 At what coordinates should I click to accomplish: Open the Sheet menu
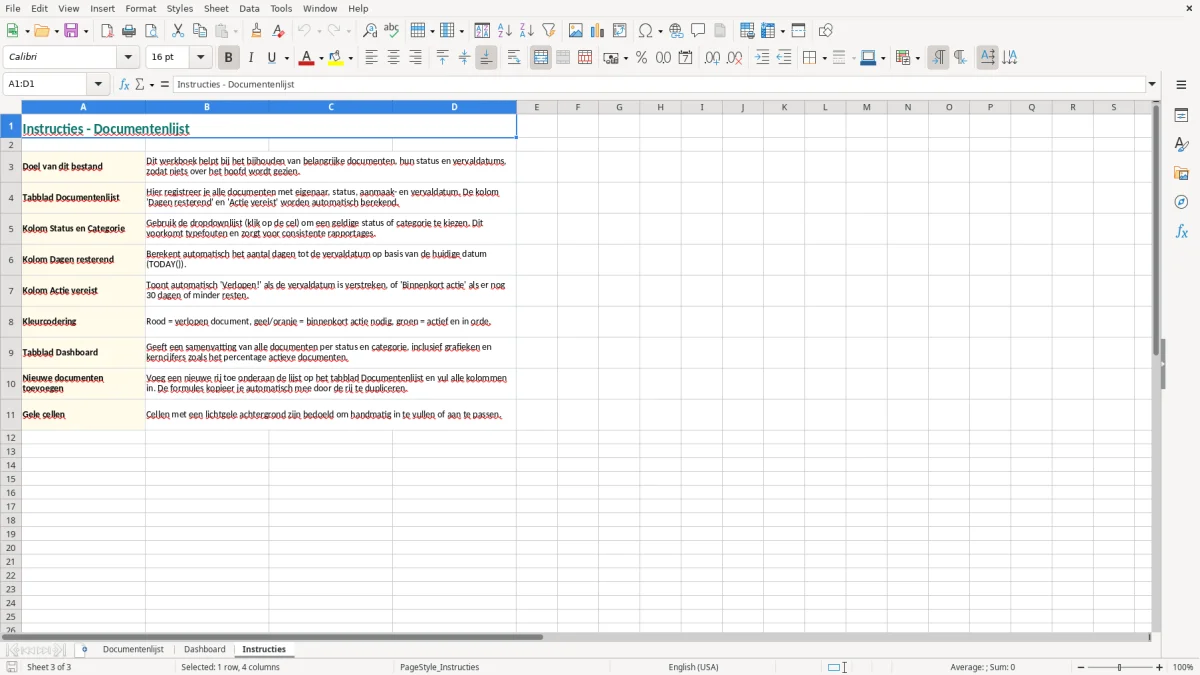coord(216,8)
